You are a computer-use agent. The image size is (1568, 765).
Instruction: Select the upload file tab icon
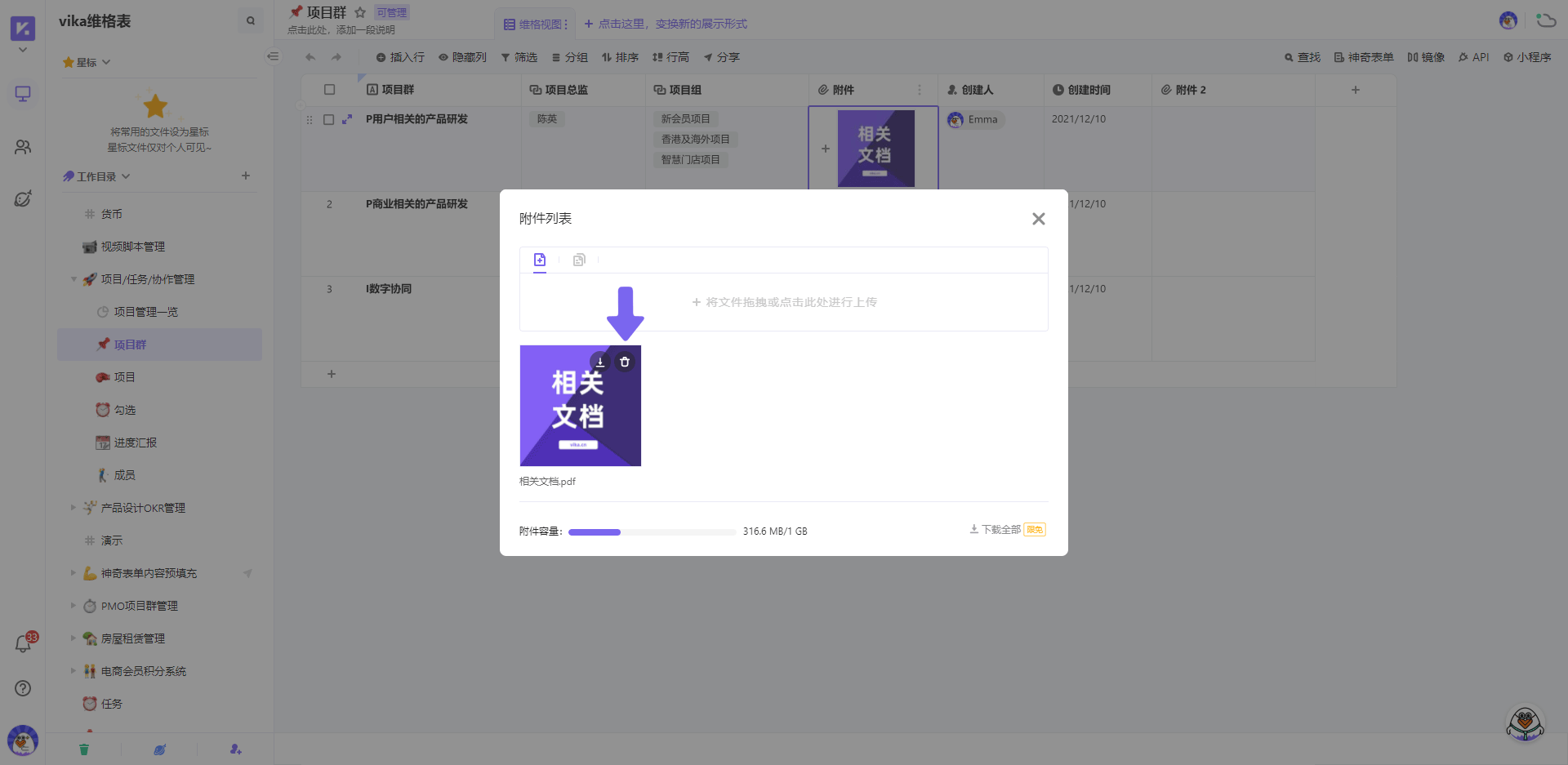point(540,260)
